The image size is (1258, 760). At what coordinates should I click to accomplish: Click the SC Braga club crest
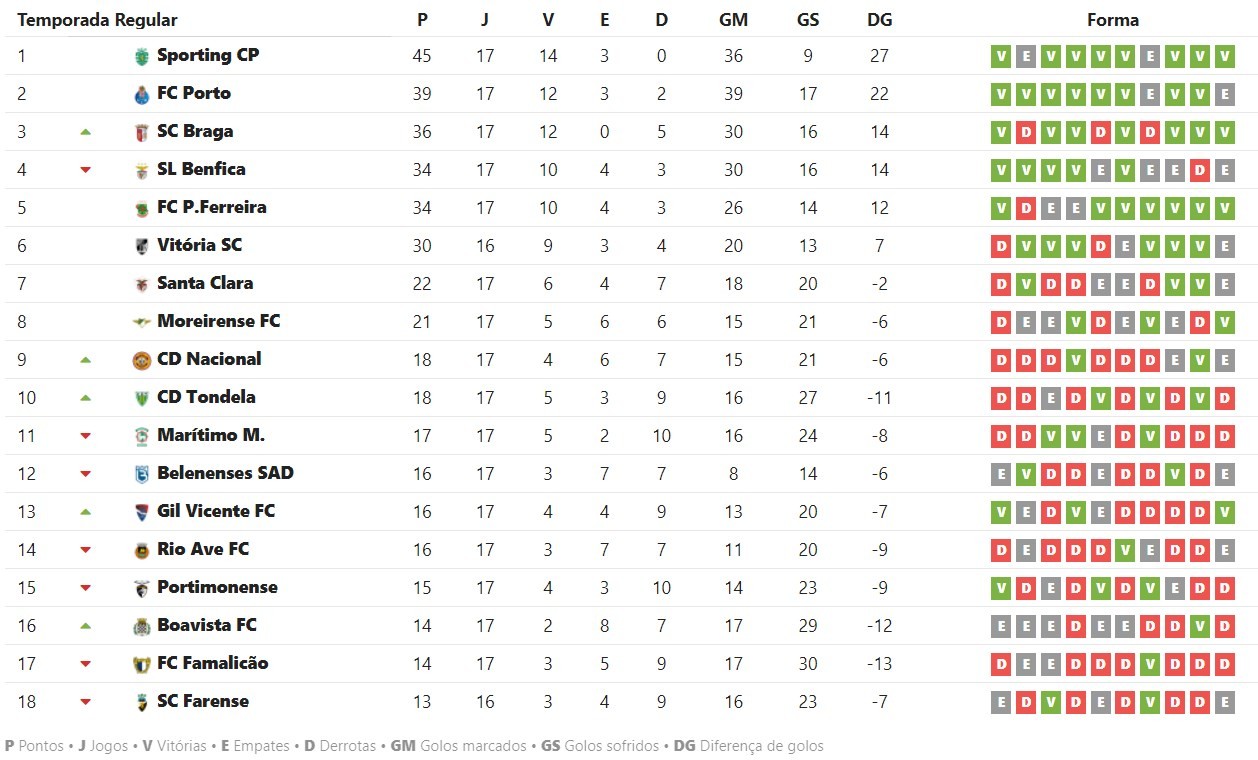pos(141,133)
